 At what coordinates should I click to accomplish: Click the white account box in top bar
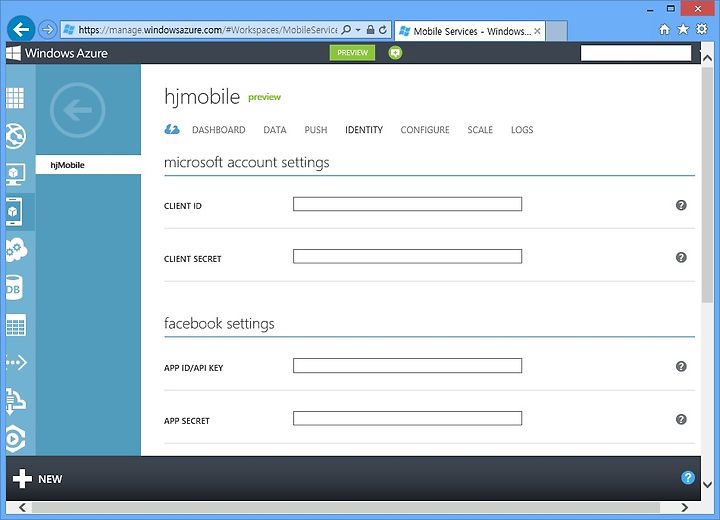(x=636, y=53)
